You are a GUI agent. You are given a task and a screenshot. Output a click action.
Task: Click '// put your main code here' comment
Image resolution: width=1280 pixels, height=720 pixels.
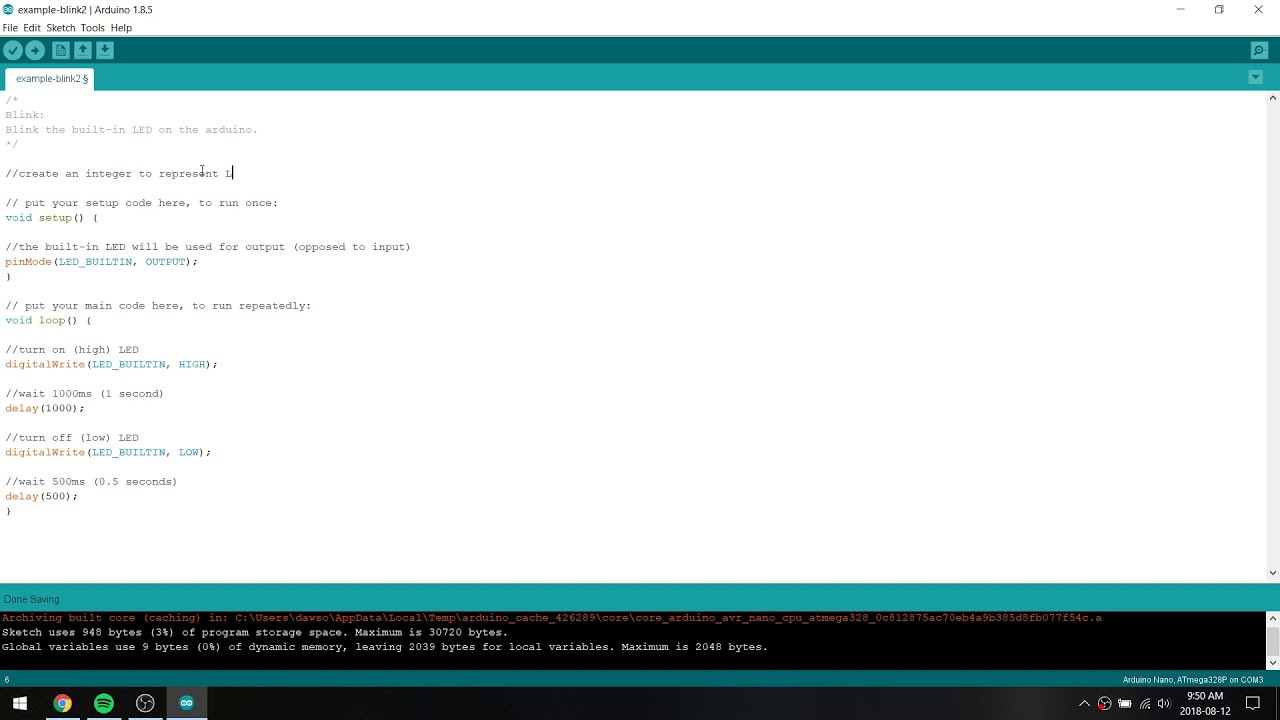(x=158, y=305)
